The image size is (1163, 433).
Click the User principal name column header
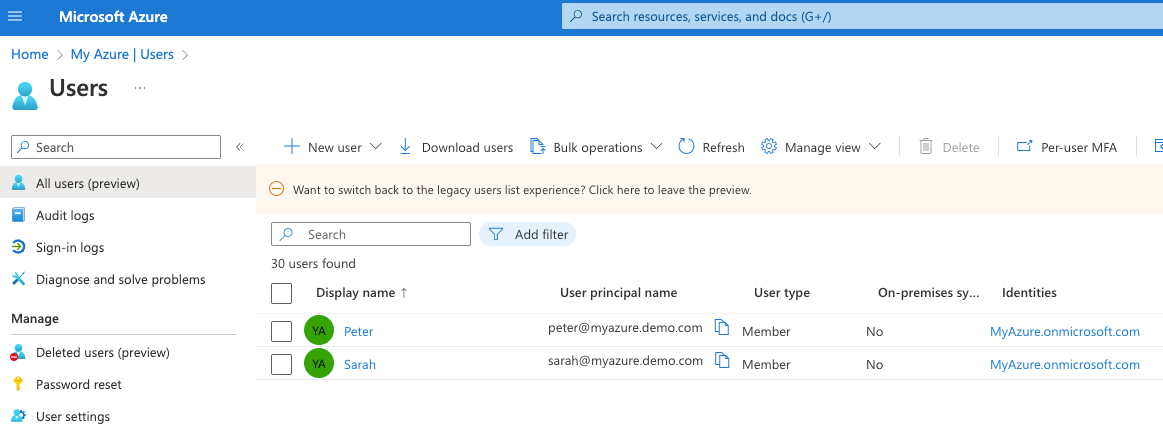[619, 293]
